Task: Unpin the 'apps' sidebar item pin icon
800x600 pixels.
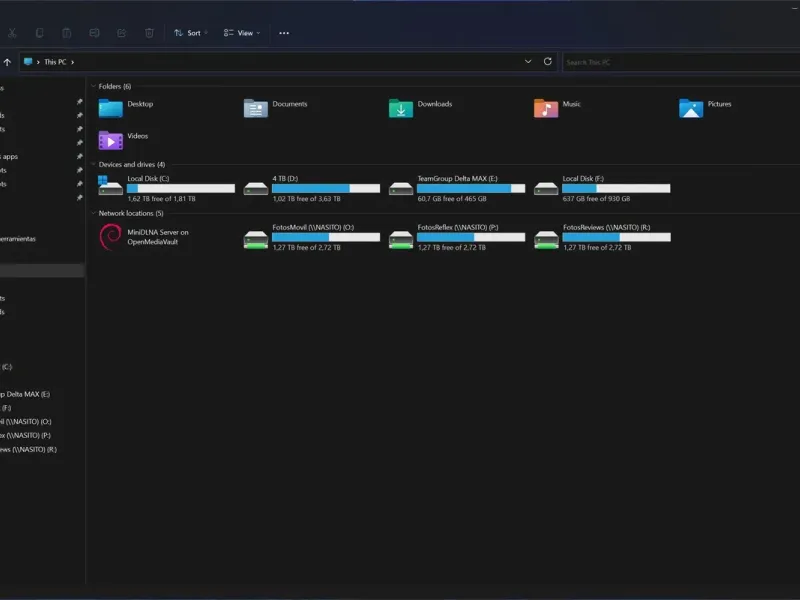Action: (x=79, y=157)
